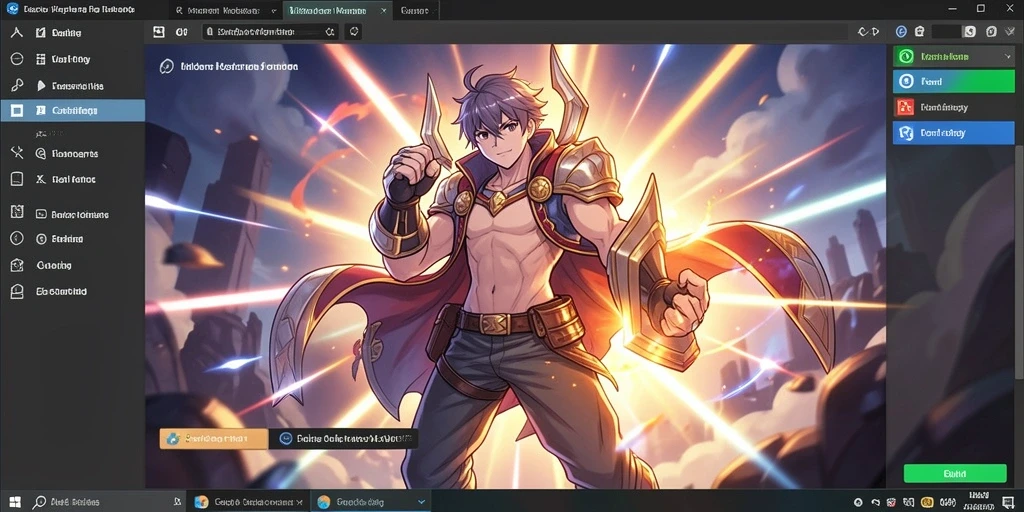
Task: Open the chevron on the first browser tab
Action: click(x=273, y=11)
